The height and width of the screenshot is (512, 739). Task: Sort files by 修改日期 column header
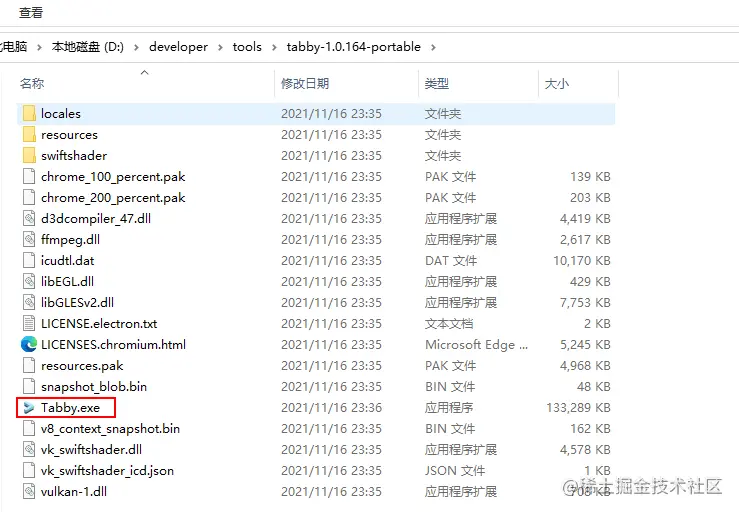click(x=305, y=83)
